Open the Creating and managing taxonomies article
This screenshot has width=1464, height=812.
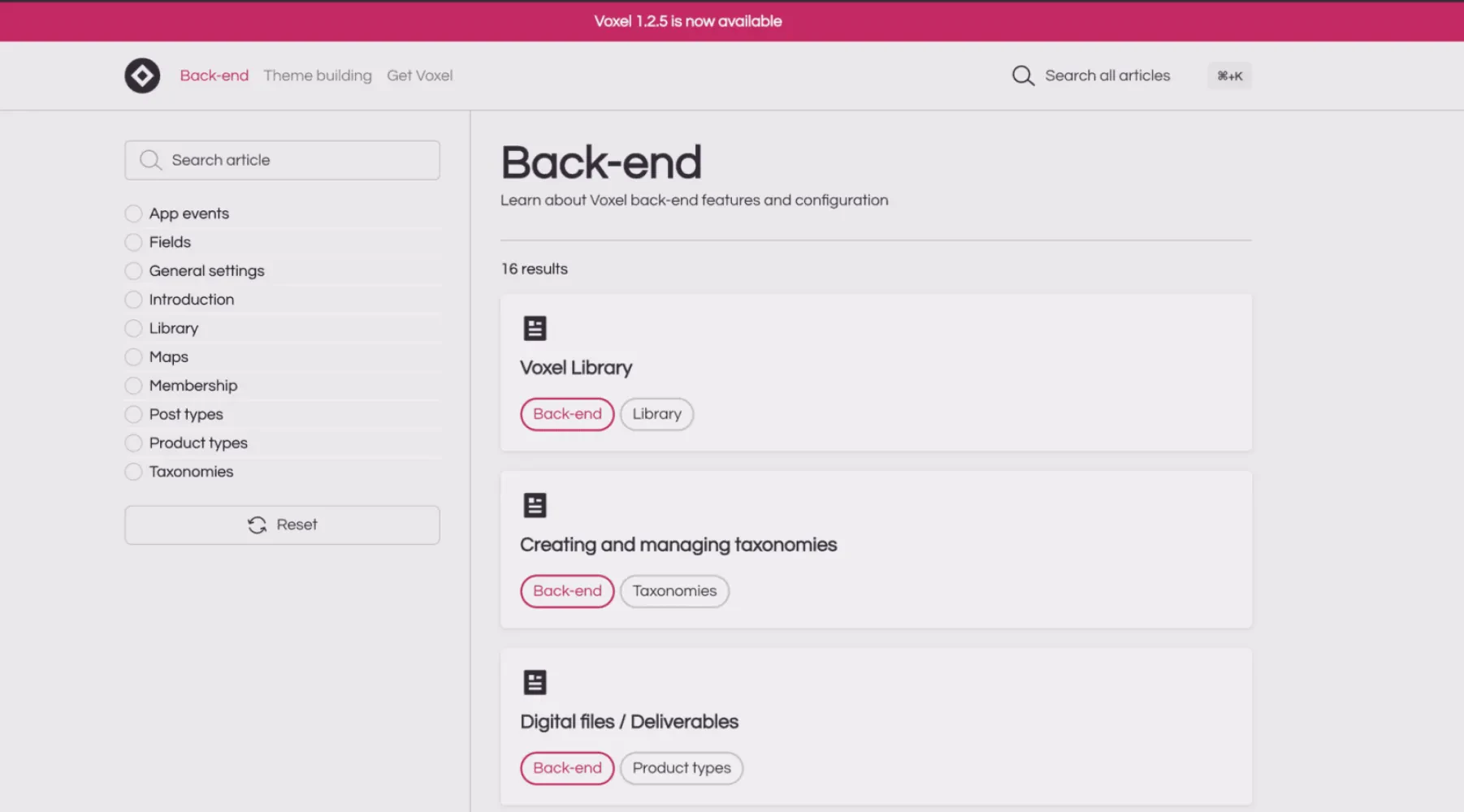[x=678, y=545]
